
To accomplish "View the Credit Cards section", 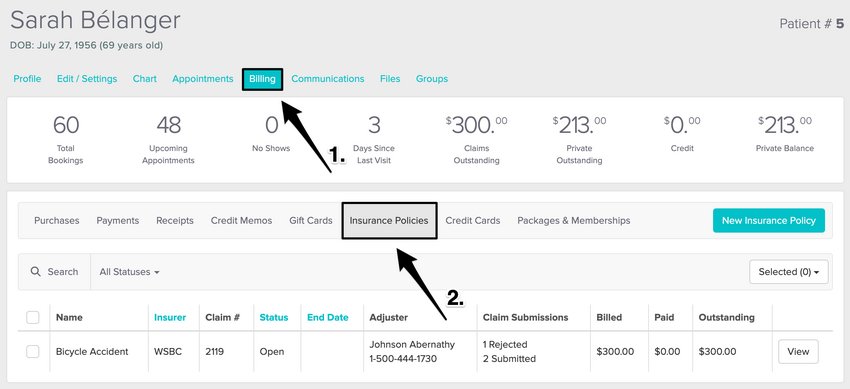I will 473,221.
